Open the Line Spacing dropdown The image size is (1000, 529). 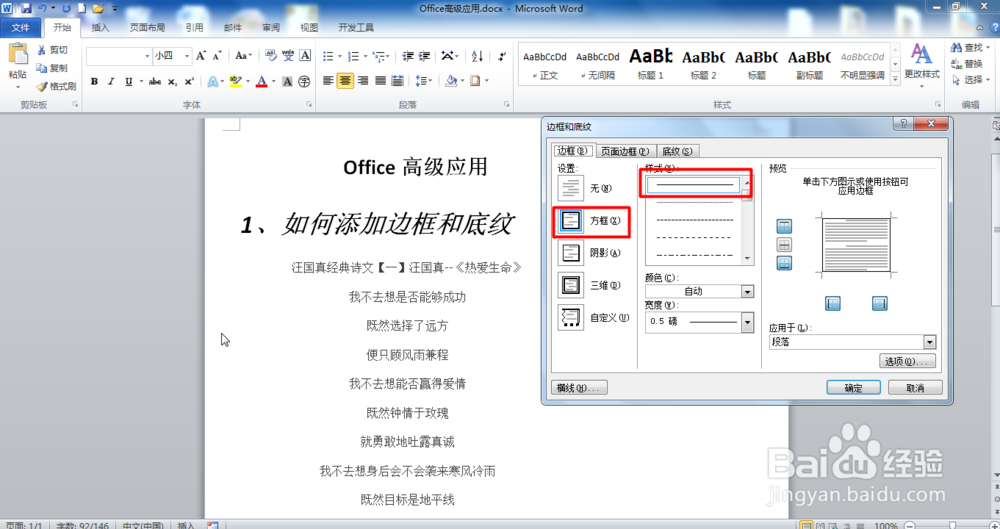pos(423,81)
